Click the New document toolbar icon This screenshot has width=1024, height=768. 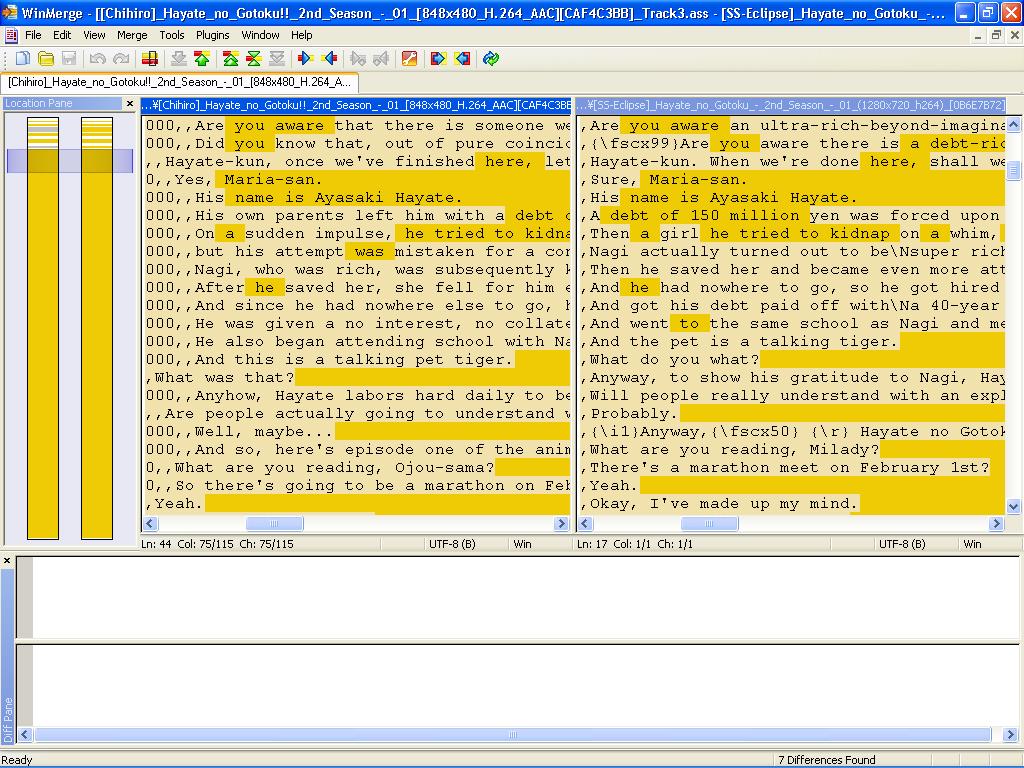point(23,59)
